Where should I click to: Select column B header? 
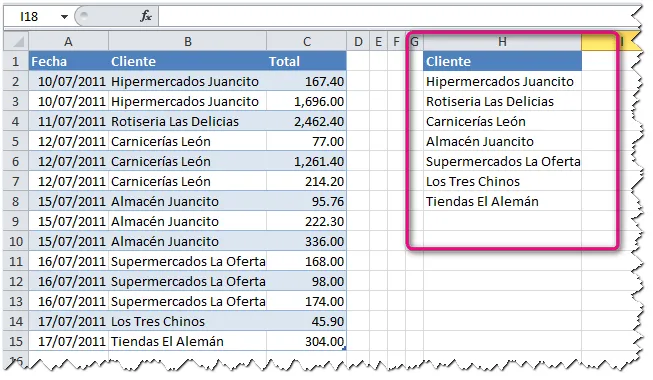187,41
